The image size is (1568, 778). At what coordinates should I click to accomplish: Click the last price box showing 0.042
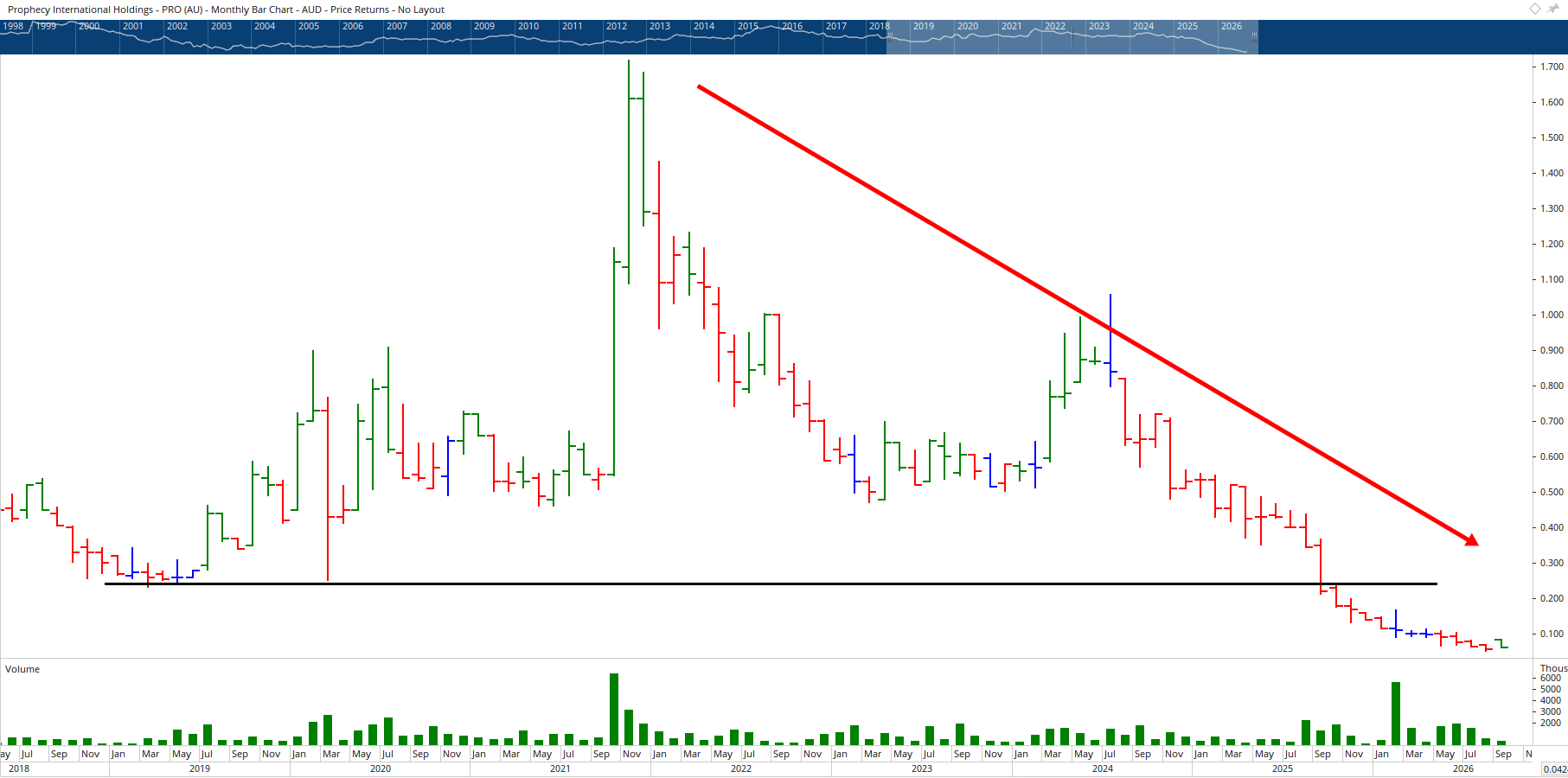click(x=1555, y=768)
